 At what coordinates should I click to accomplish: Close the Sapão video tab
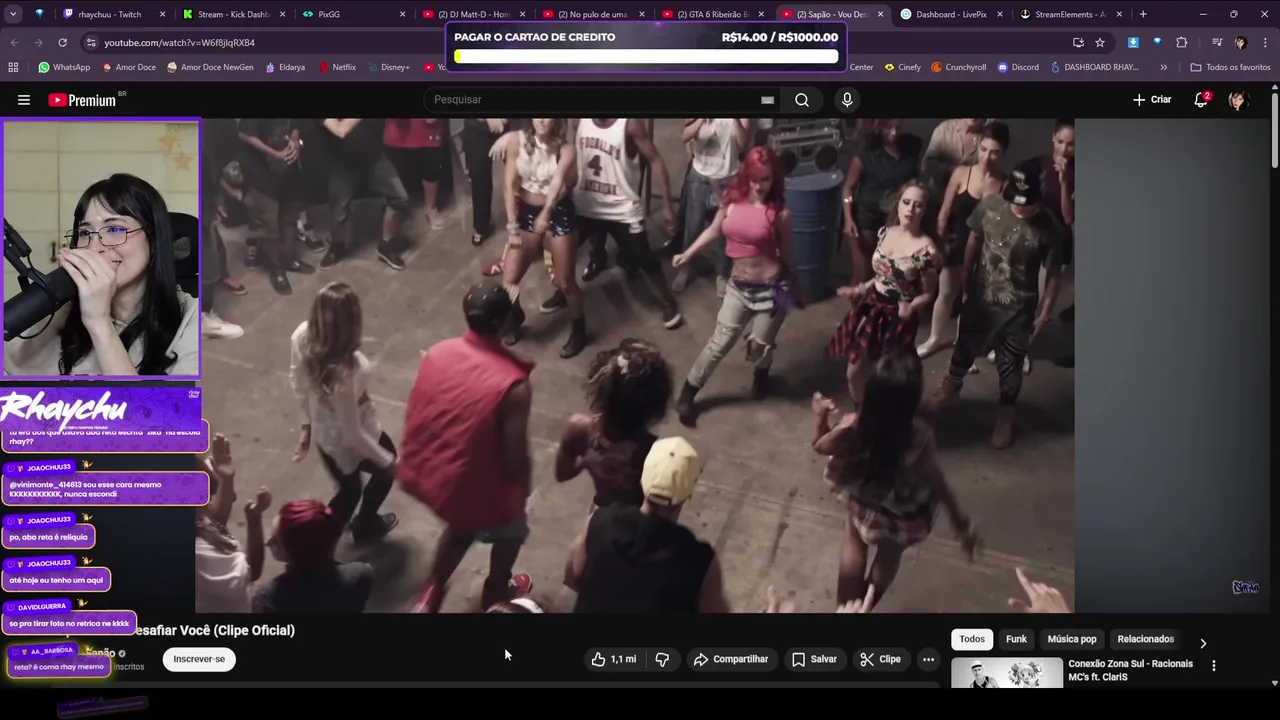(881, 14)
